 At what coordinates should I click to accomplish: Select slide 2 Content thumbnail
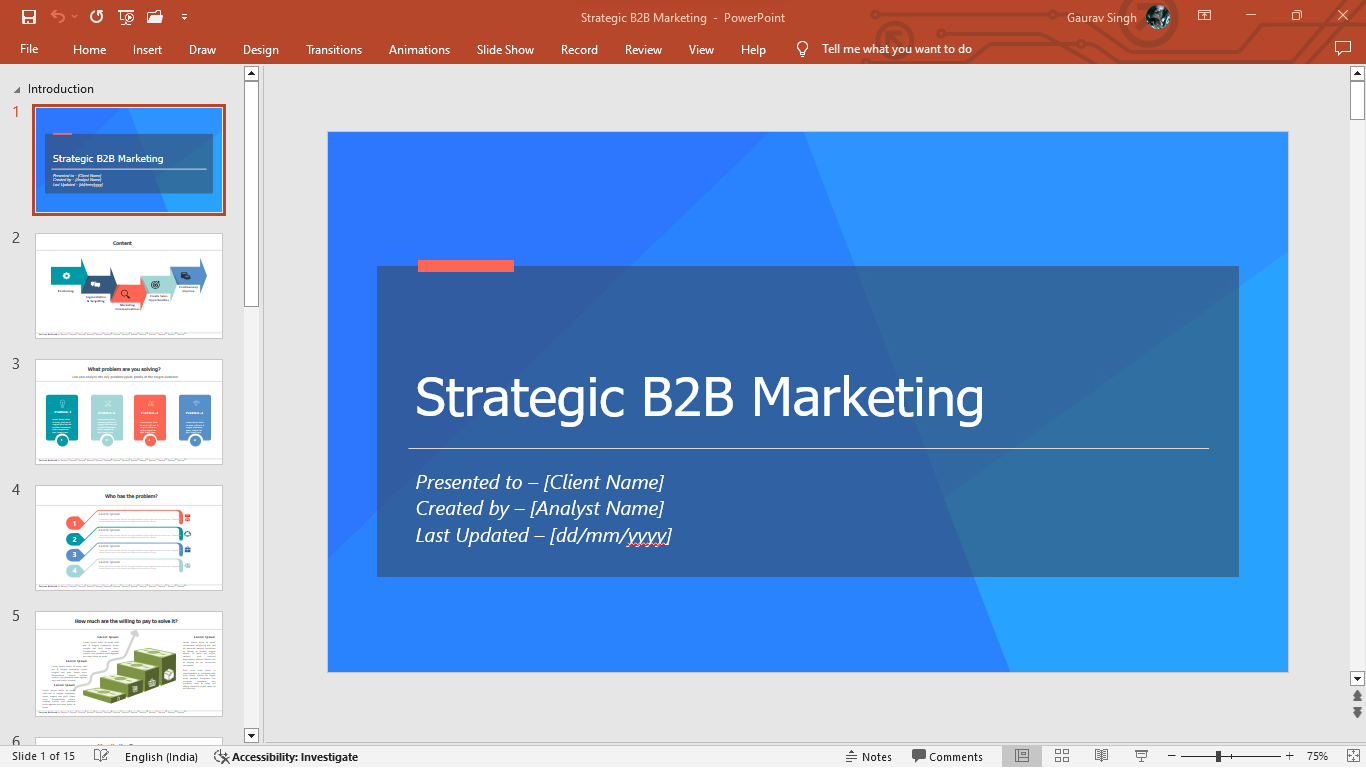[129, 286]
